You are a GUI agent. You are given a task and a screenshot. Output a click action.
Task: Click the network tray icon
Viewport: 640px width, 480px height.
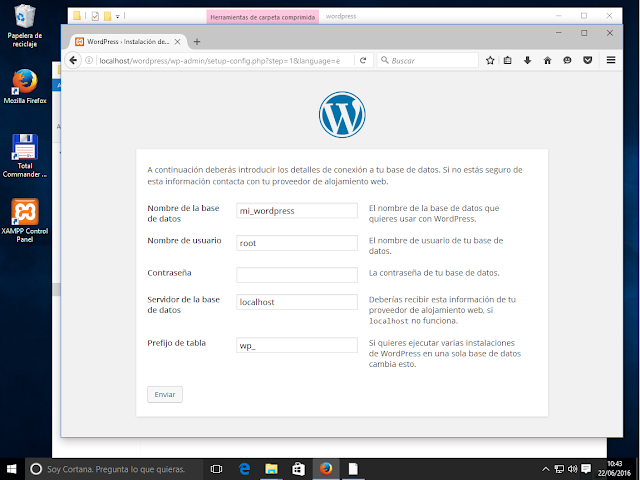pyautogui.click(x=559, y=469)
